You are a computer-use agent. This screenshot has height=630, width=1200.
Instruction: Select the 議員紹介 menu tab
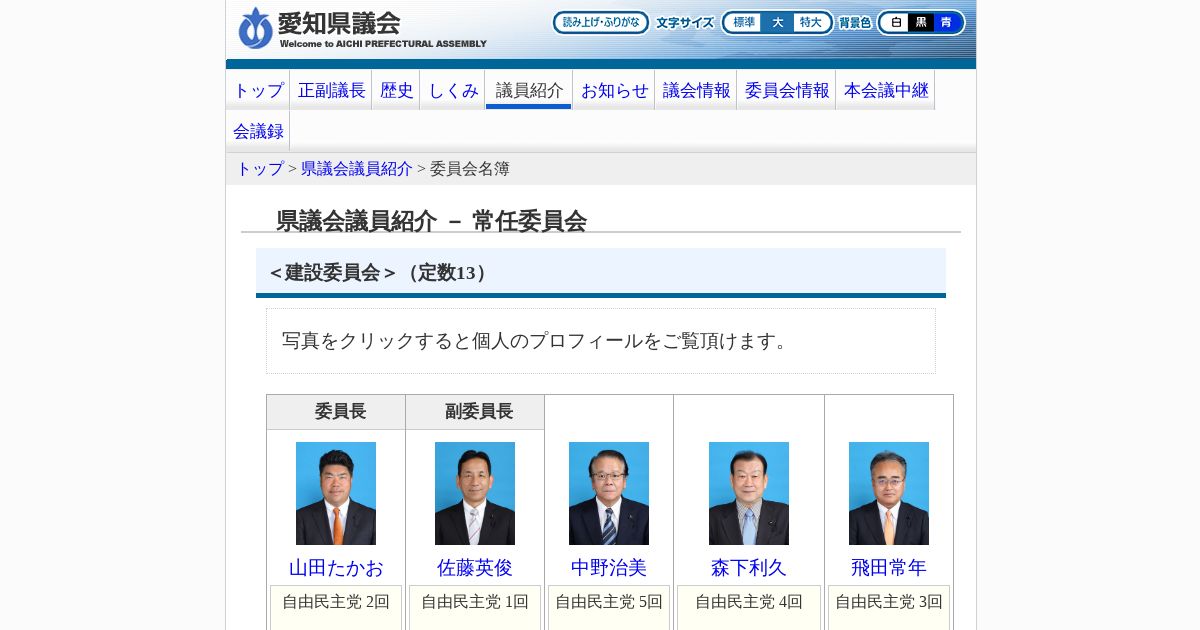pyautogui.click(x=529, y=90)
